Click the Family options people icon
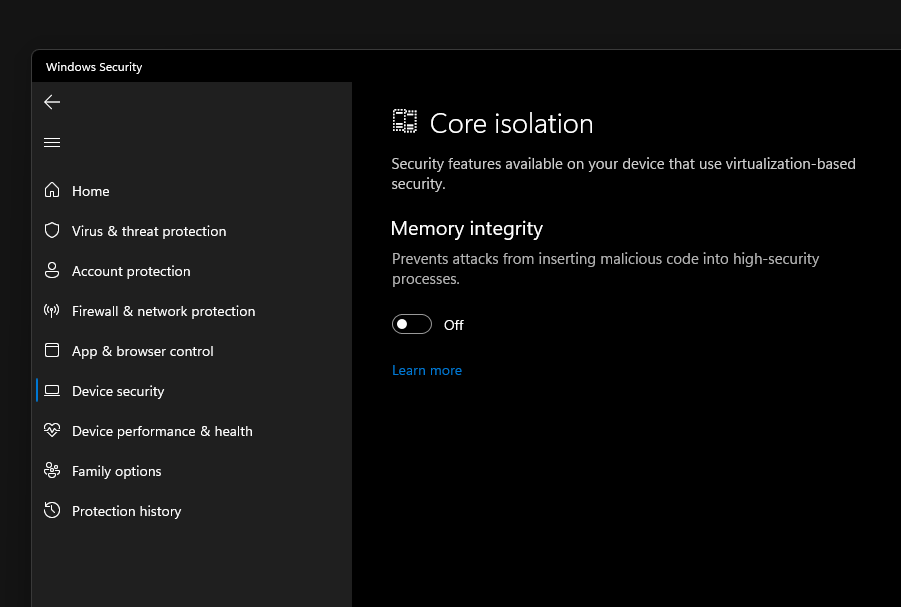This screenshot has height=607, width=901. tap(52, 471)
